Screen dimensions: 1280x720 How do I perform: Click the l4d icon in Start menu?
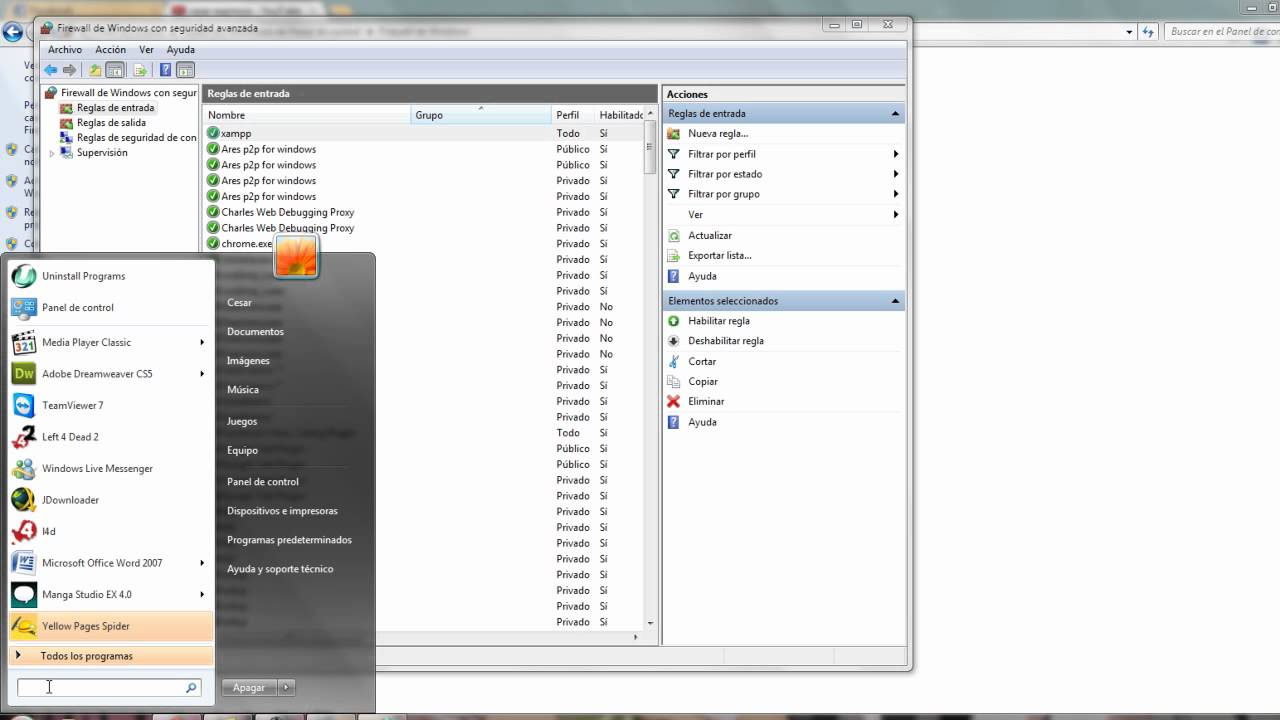(x=24, y=531)
